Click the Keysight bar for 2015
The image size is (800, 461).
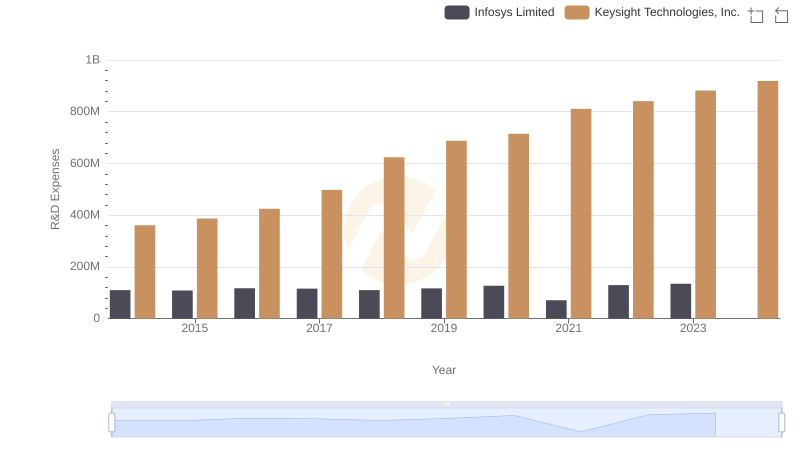pos(207,269)
